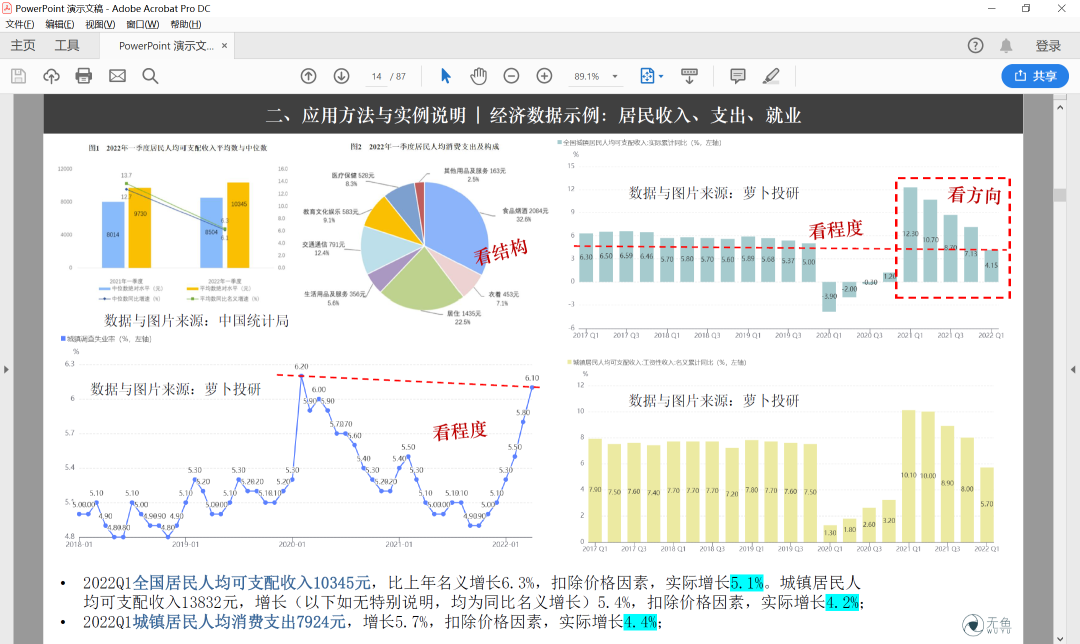Open the 文件 menu

click(x=20, y=24)
